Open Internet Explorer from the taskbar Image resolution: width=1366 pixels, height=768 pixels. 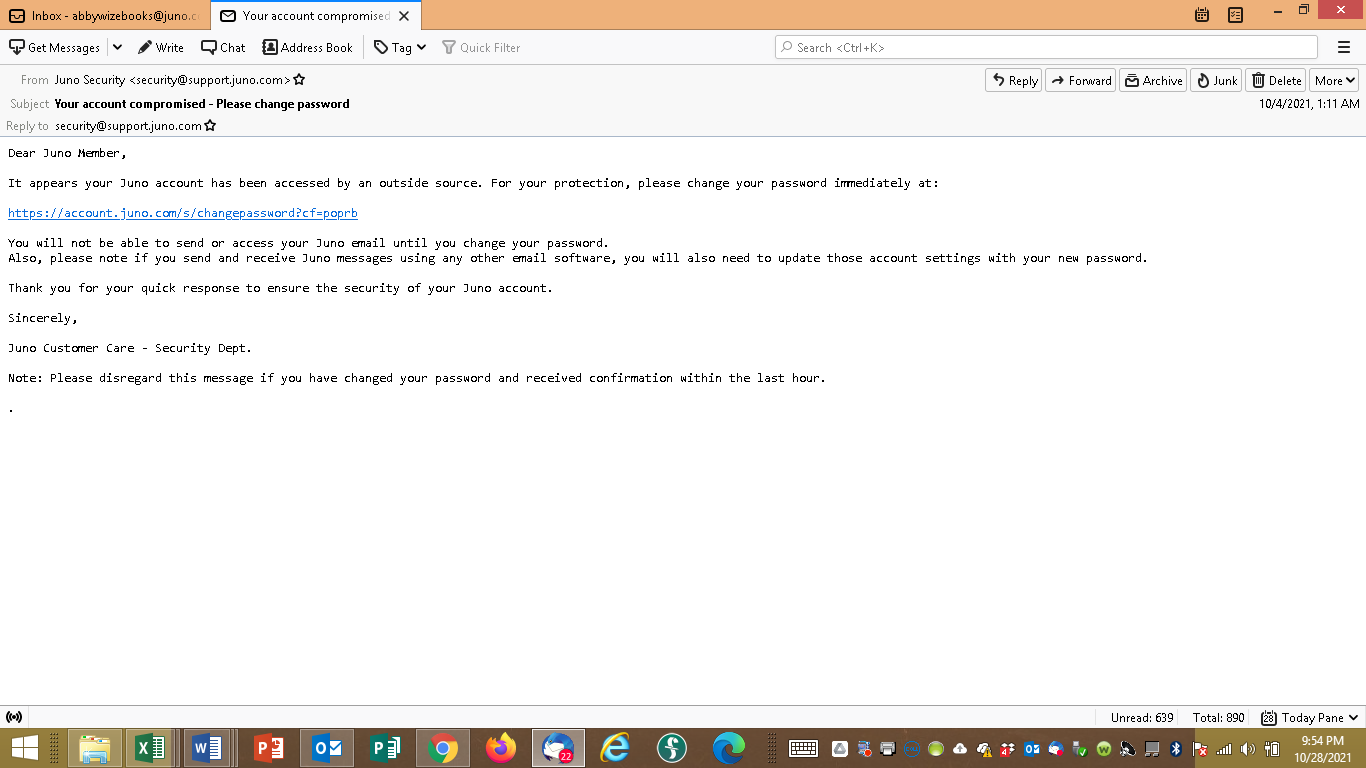615,748
